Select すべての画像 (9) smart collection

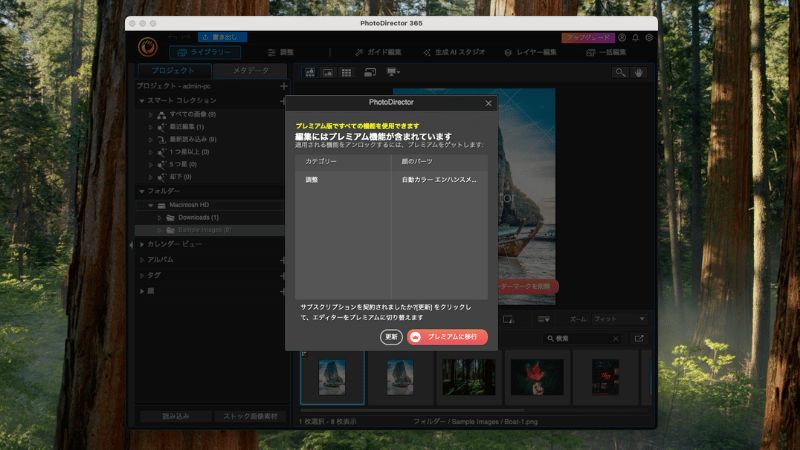(192, 114)
